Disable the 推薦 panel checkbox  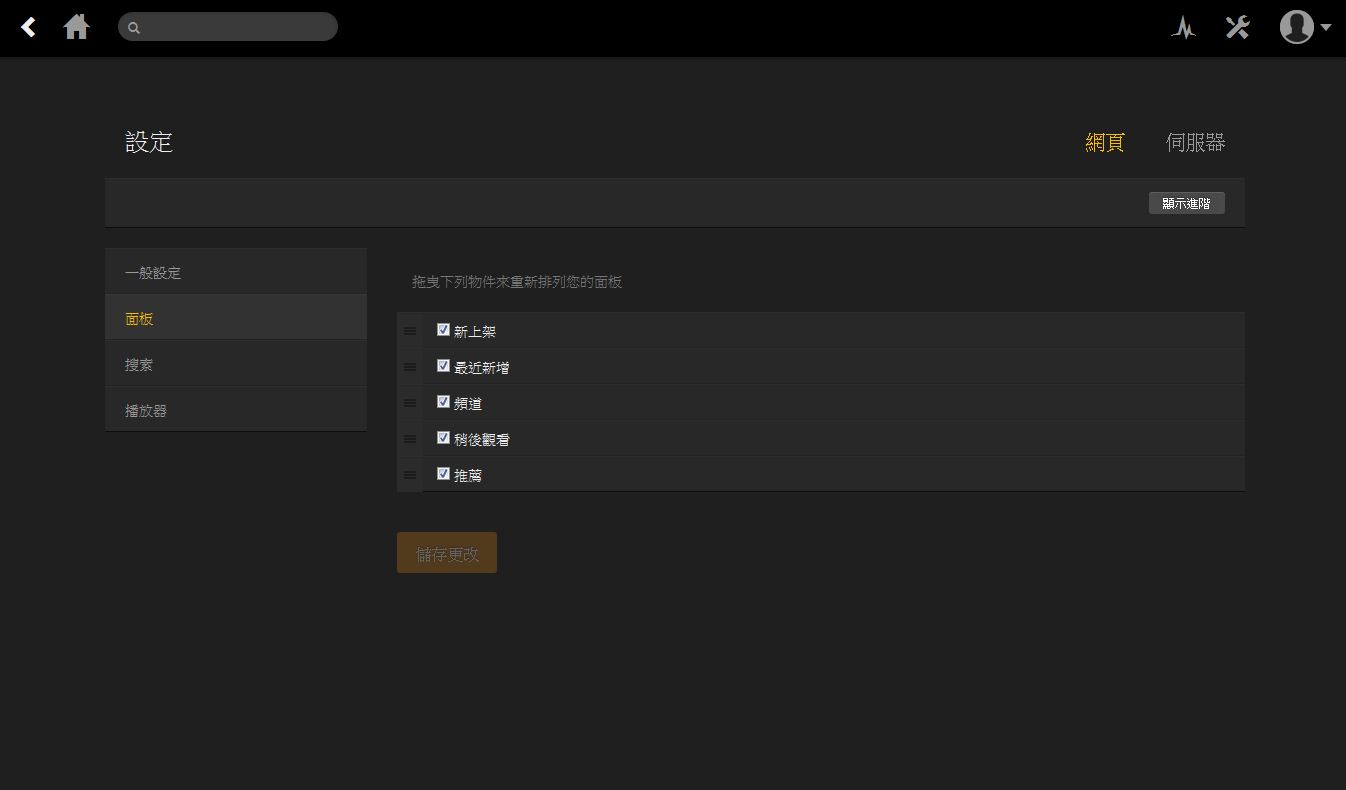click(443, 474)
